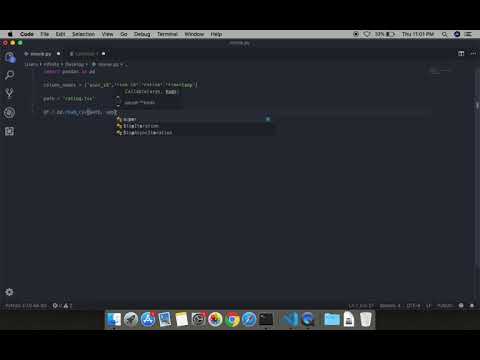Screen dimensions: 480x360
Task: Open the Go menu
Action: click(124, 34)
